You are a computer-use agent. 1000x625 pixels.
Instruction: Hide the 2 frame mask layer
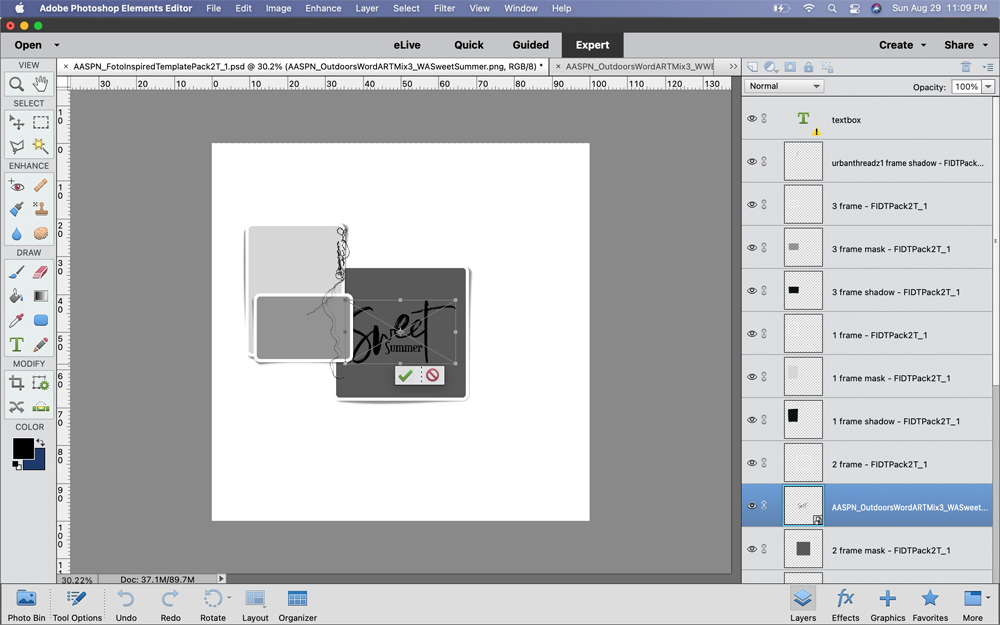pyautogui.click(x=752, y=549)
